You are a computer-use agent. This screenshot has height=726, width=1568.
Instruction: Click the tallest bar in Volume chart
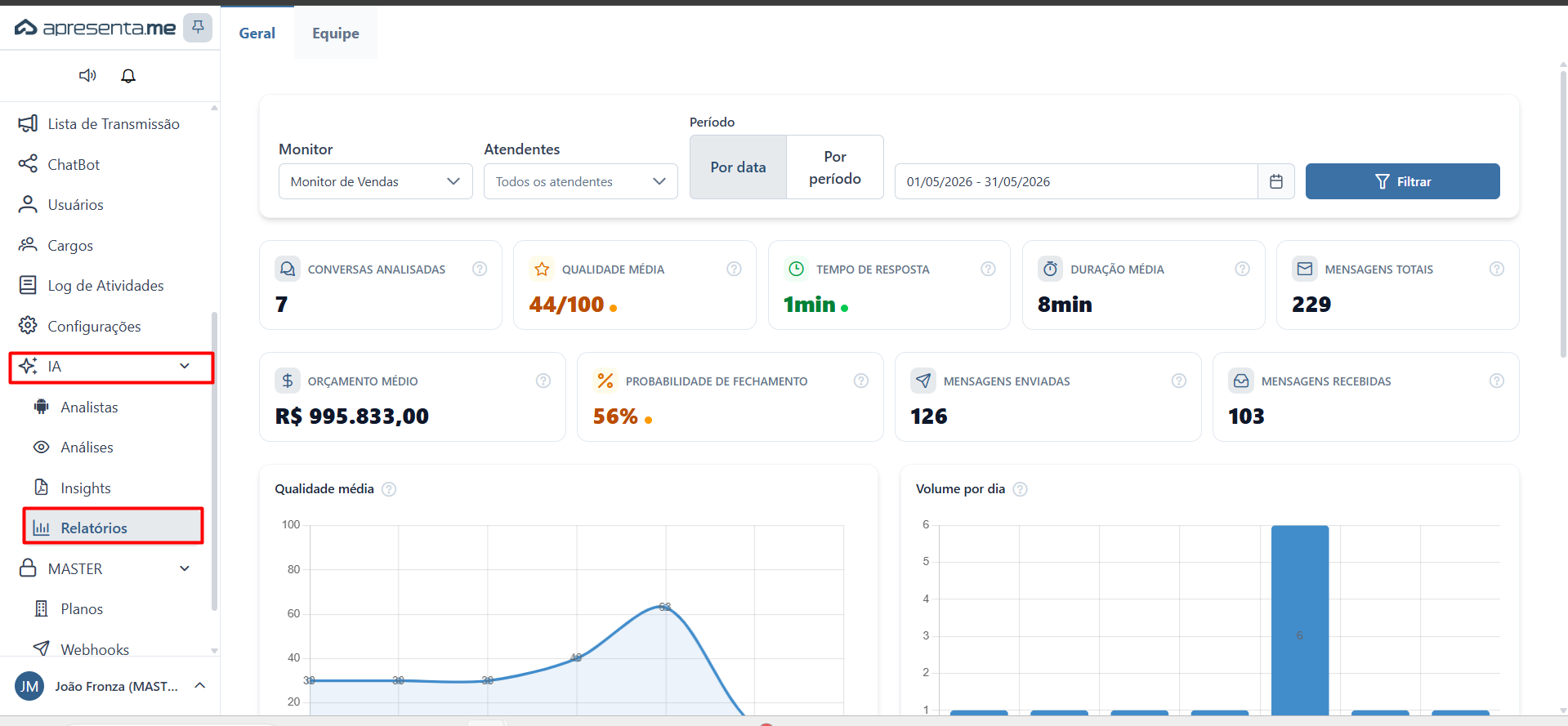click(1300, 621)
